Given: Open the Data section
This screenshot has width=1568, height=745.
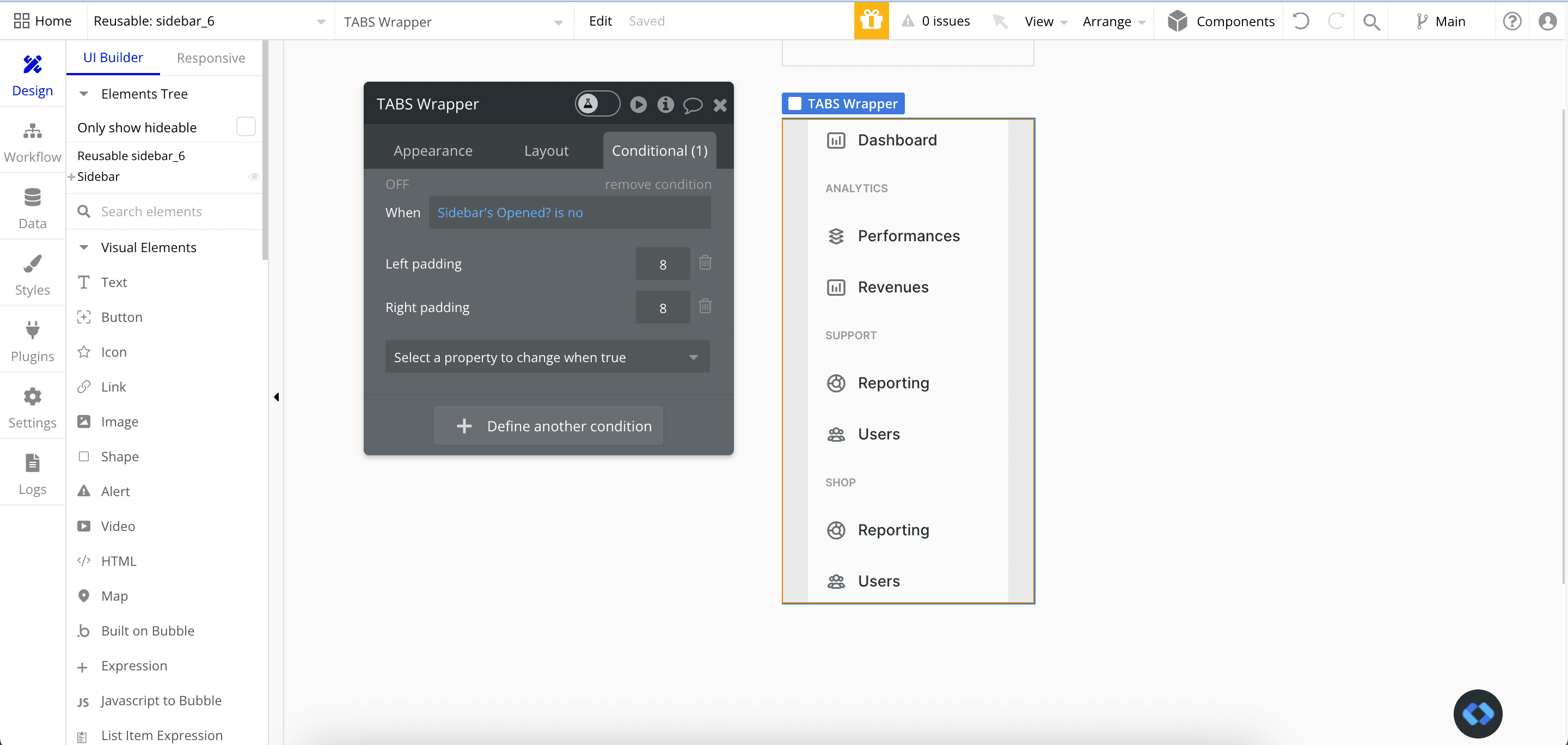Looking at the screenshot, I should (32, 209).
